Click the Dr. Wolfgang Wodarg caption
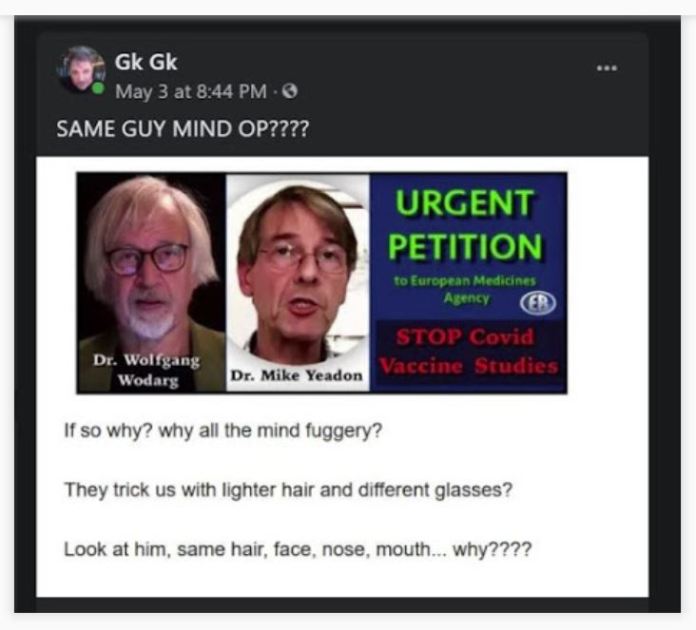This screenshot has width=696, height=630. pos(147,370)
